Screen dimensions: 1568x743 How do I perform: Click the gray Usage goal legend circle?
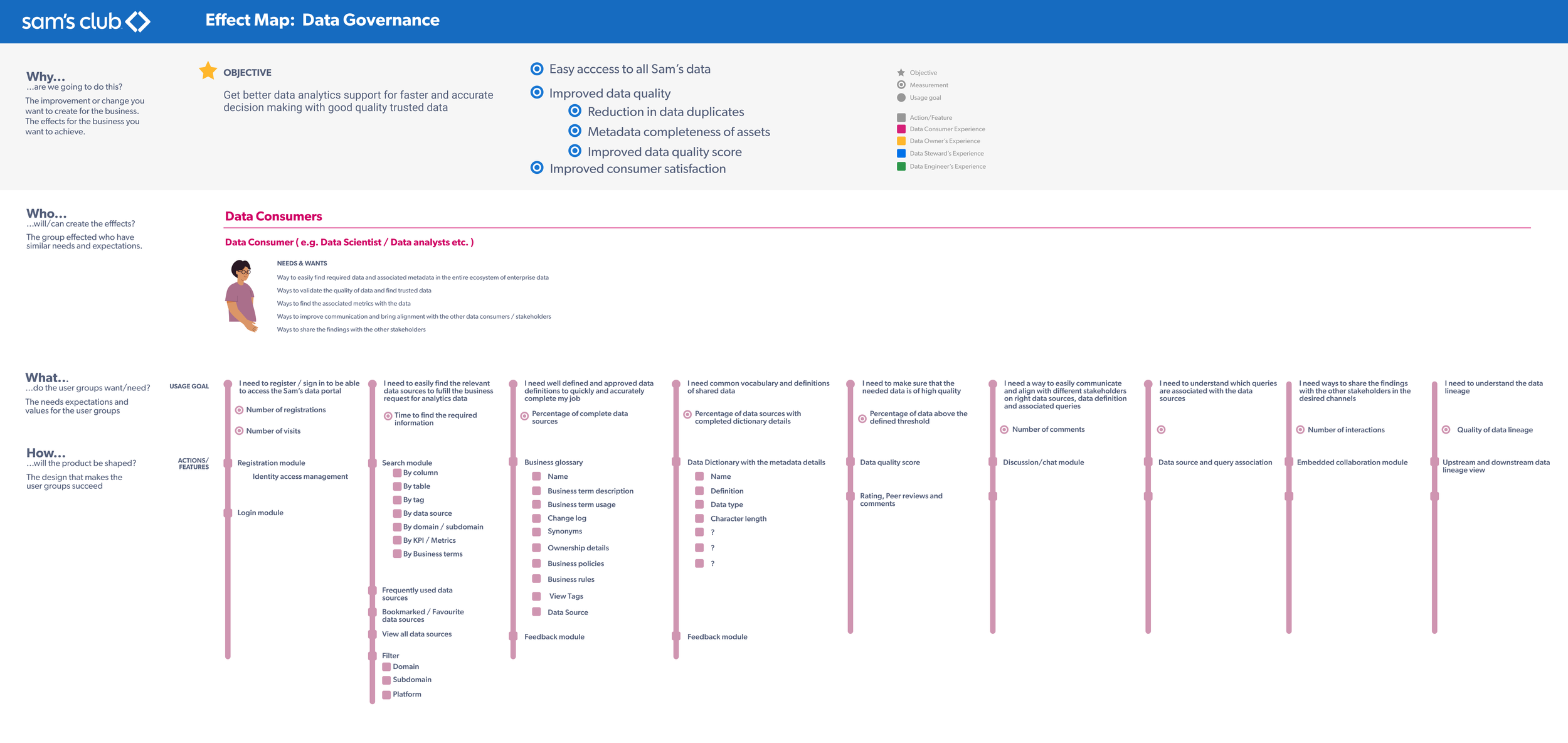901,98
